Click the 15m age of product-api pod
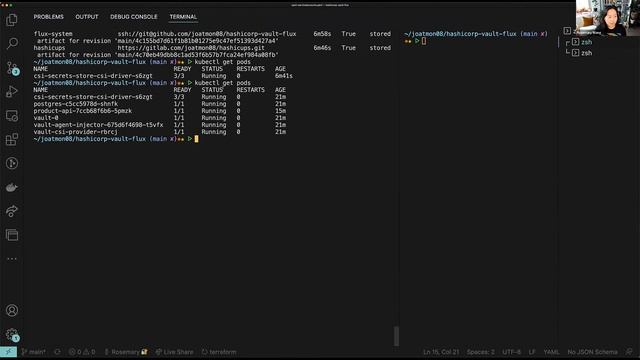Viewport: 640px width, 360px height. (x=280, y=111)
